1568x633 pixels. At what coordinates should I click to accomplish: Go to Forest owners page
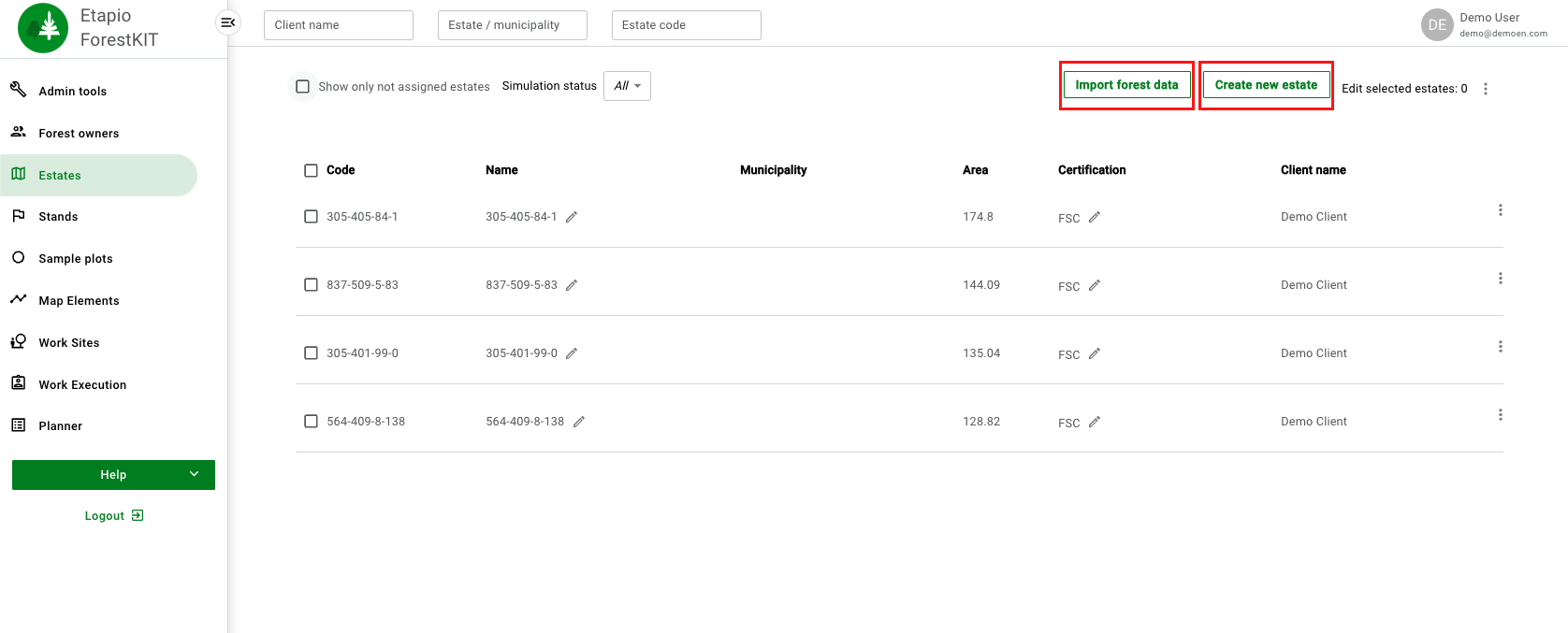click(x=79, y=133)
